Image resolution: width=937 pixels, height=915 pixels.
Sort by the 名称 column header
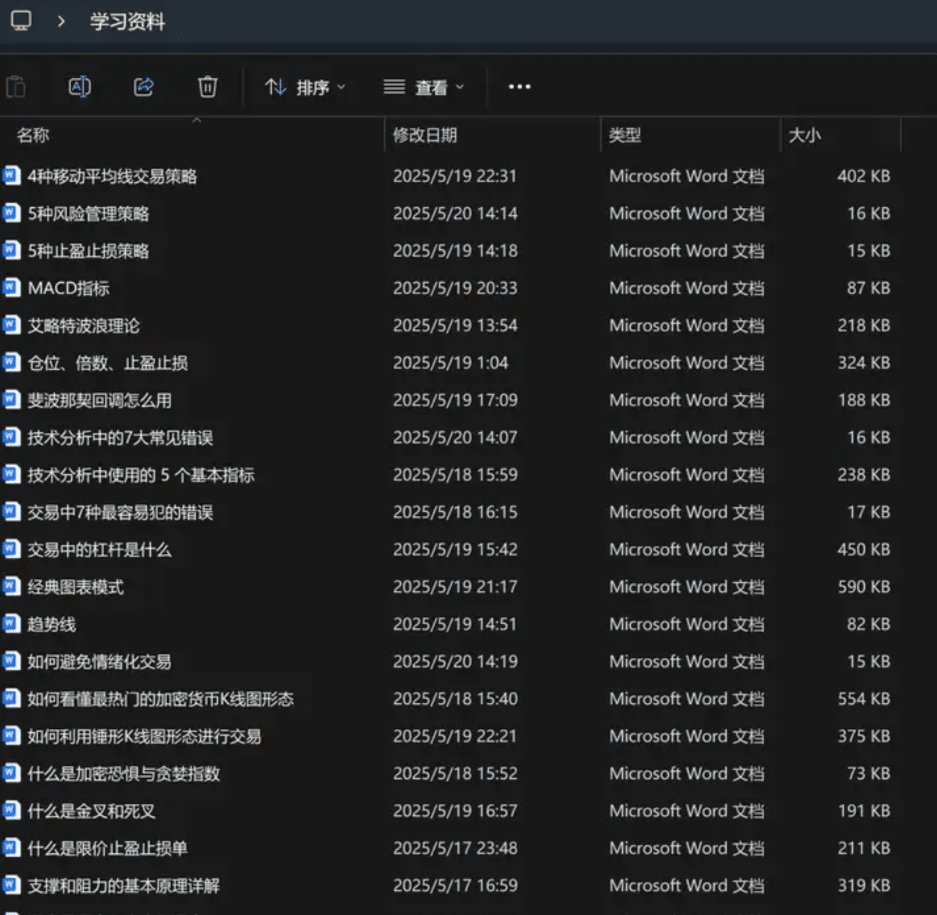pyautogui.click(x=33, y=135)
